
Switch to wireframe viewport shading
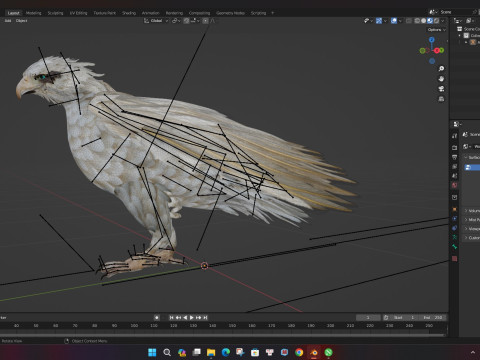click(x=417, y=21)
